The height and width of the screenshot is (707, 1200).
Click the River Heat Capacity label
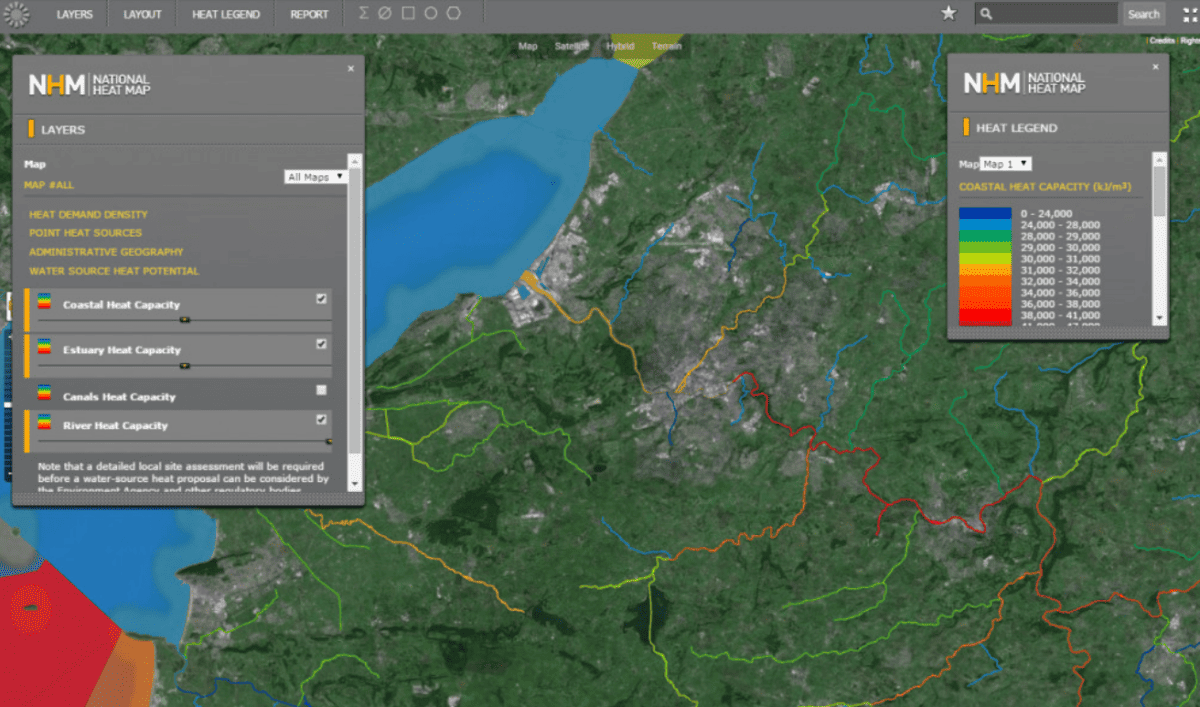[115, 426]
